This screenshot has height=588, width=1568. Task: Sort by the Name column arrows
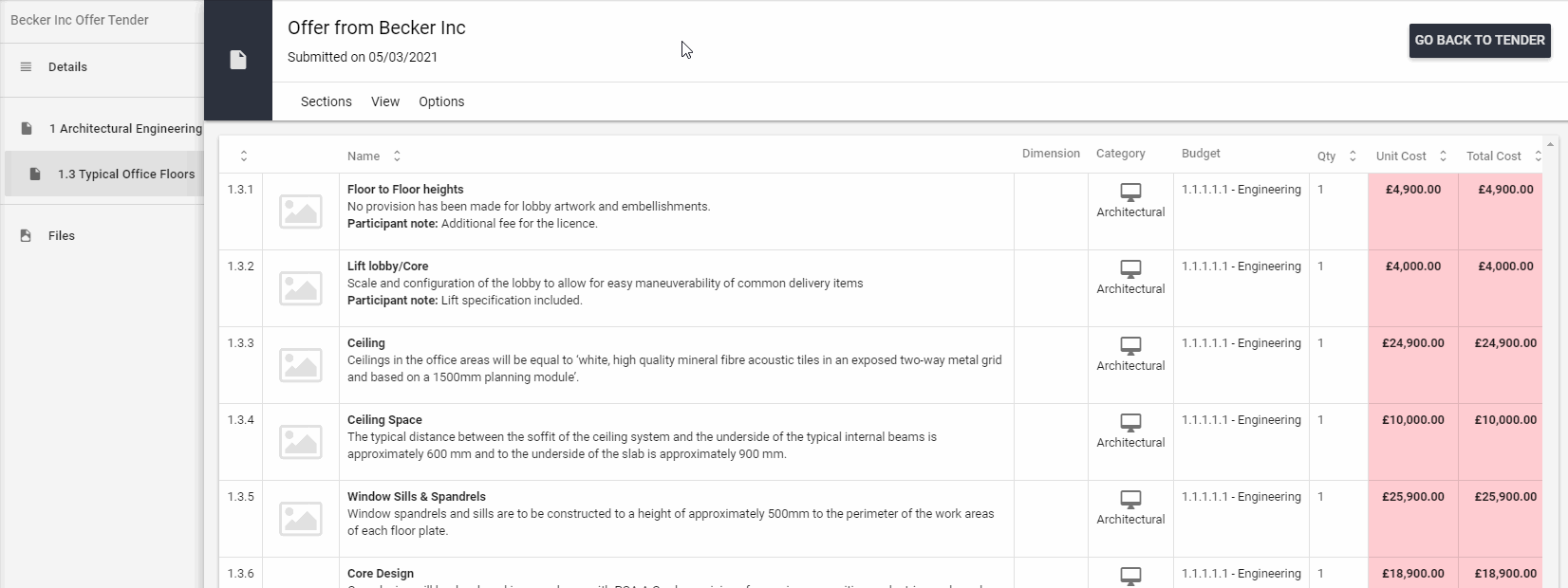point(397,156)
